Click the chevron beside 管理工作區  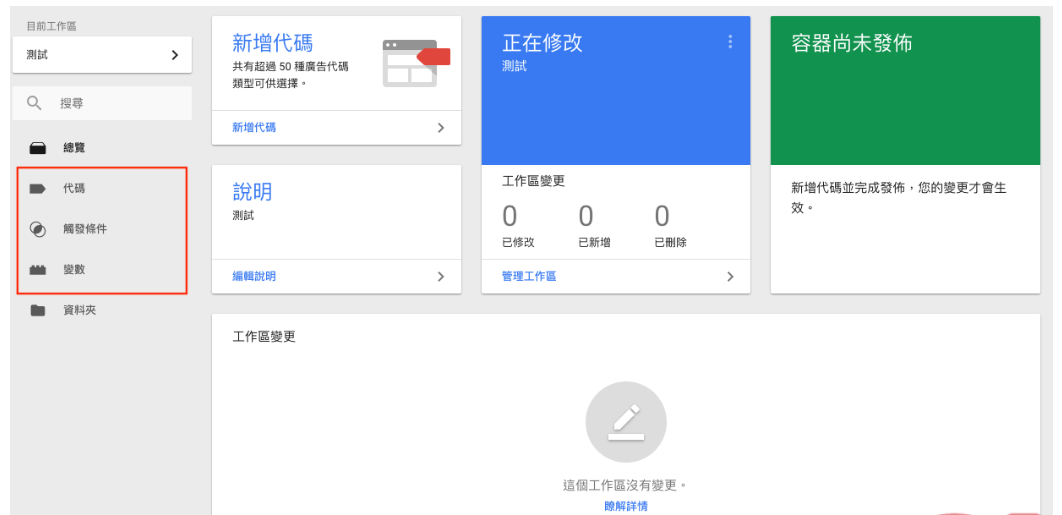click(x=730, y=276)
